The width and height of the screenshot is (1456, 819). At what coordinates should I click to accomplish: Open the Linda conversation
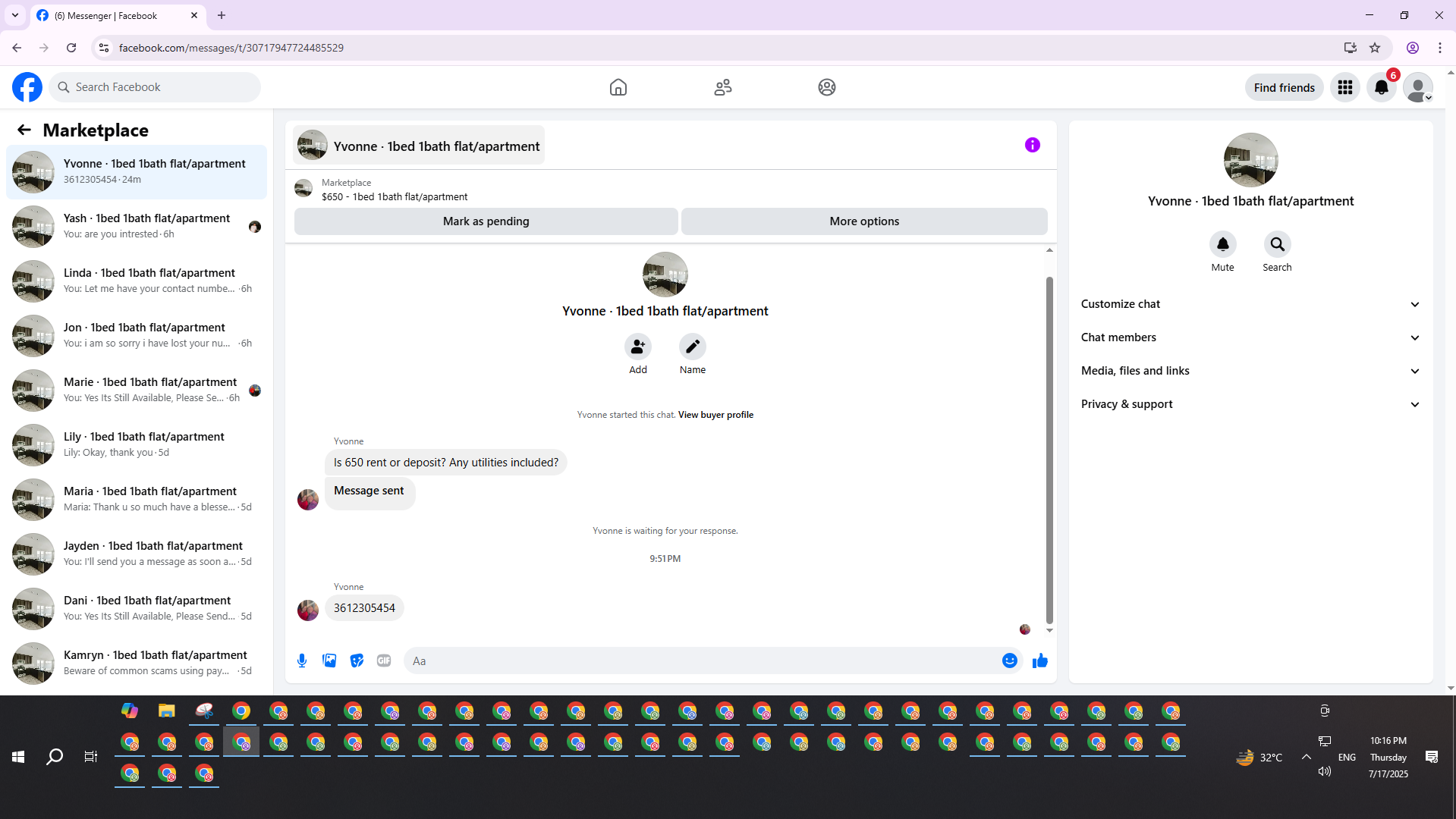[x=137, y=281]
